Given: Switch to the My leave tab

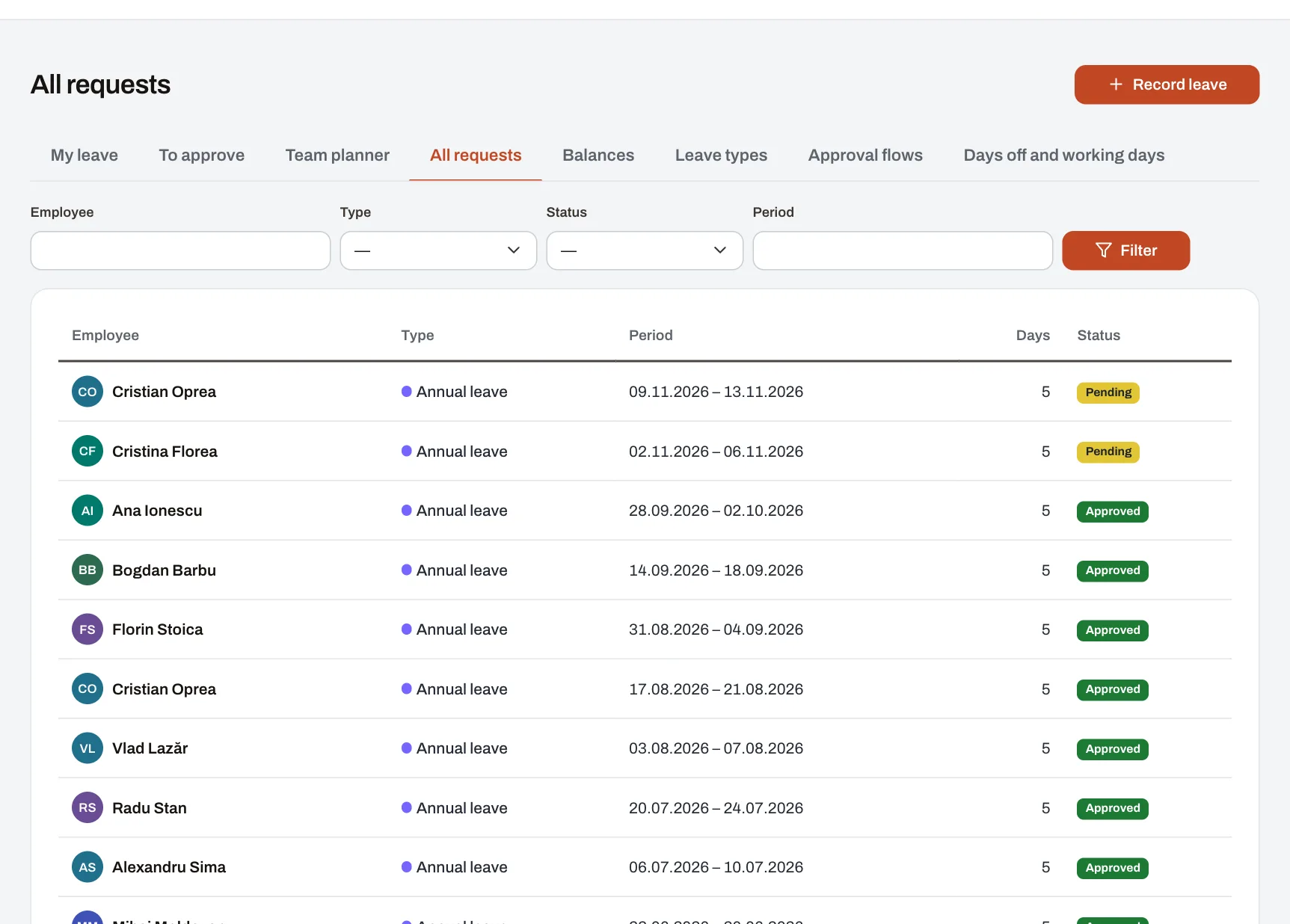Looking at the screenshot, I should point(85,155).
